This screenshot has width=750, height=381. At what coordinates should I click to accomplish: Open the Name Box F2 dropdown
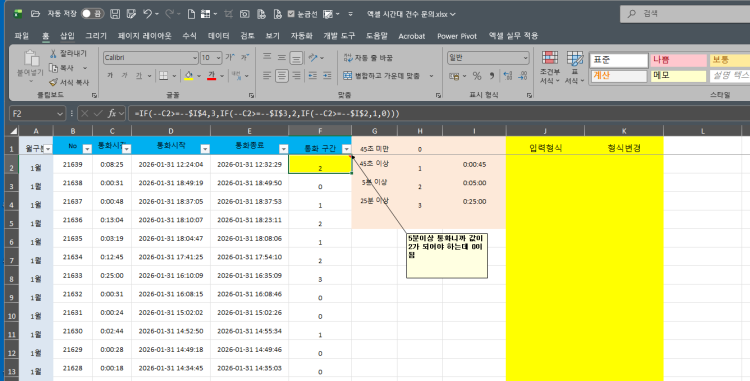coord(60,114)
